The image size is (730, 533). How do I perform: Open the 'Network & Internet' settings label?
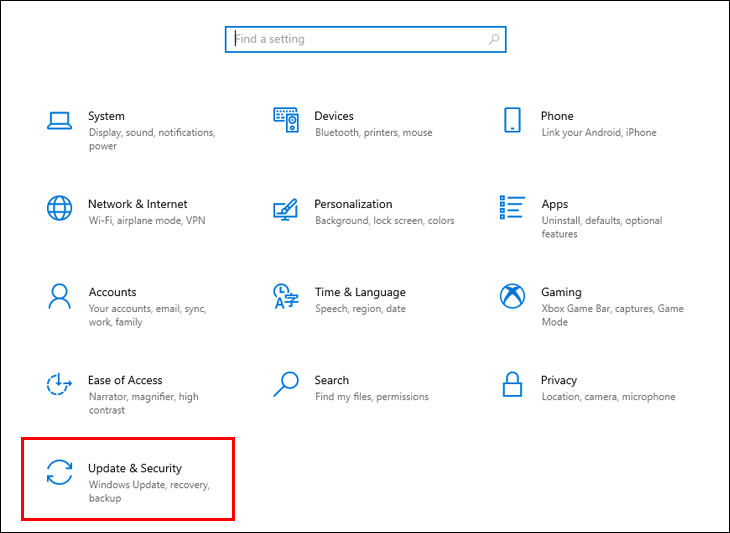(137, 204)
